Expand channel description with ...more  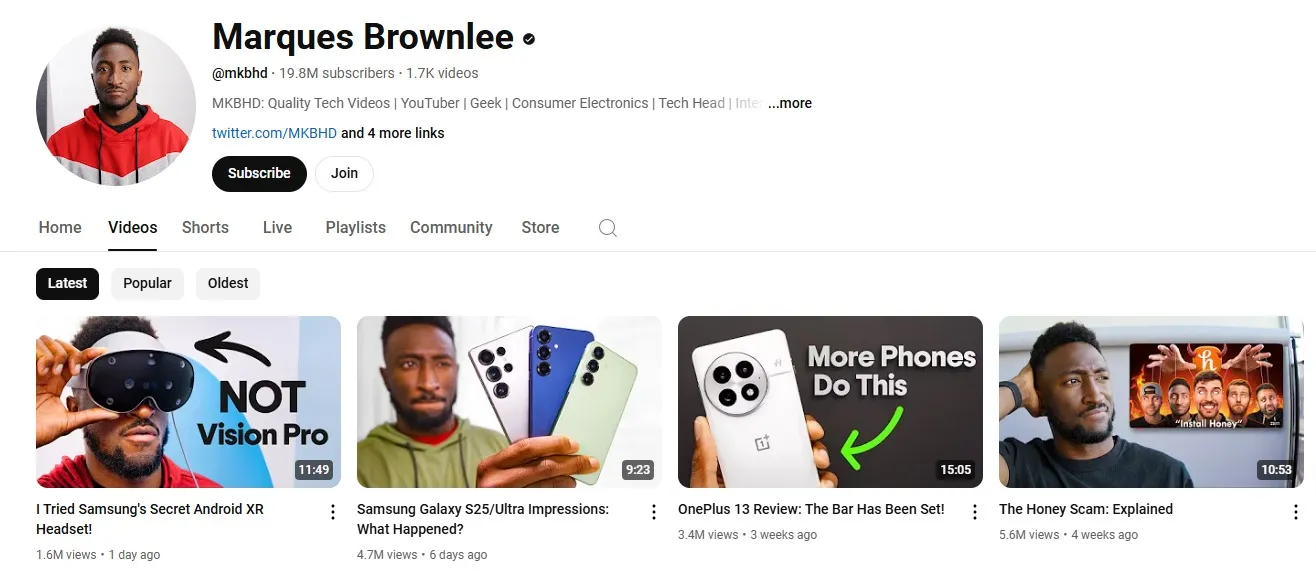coord(790,103)
